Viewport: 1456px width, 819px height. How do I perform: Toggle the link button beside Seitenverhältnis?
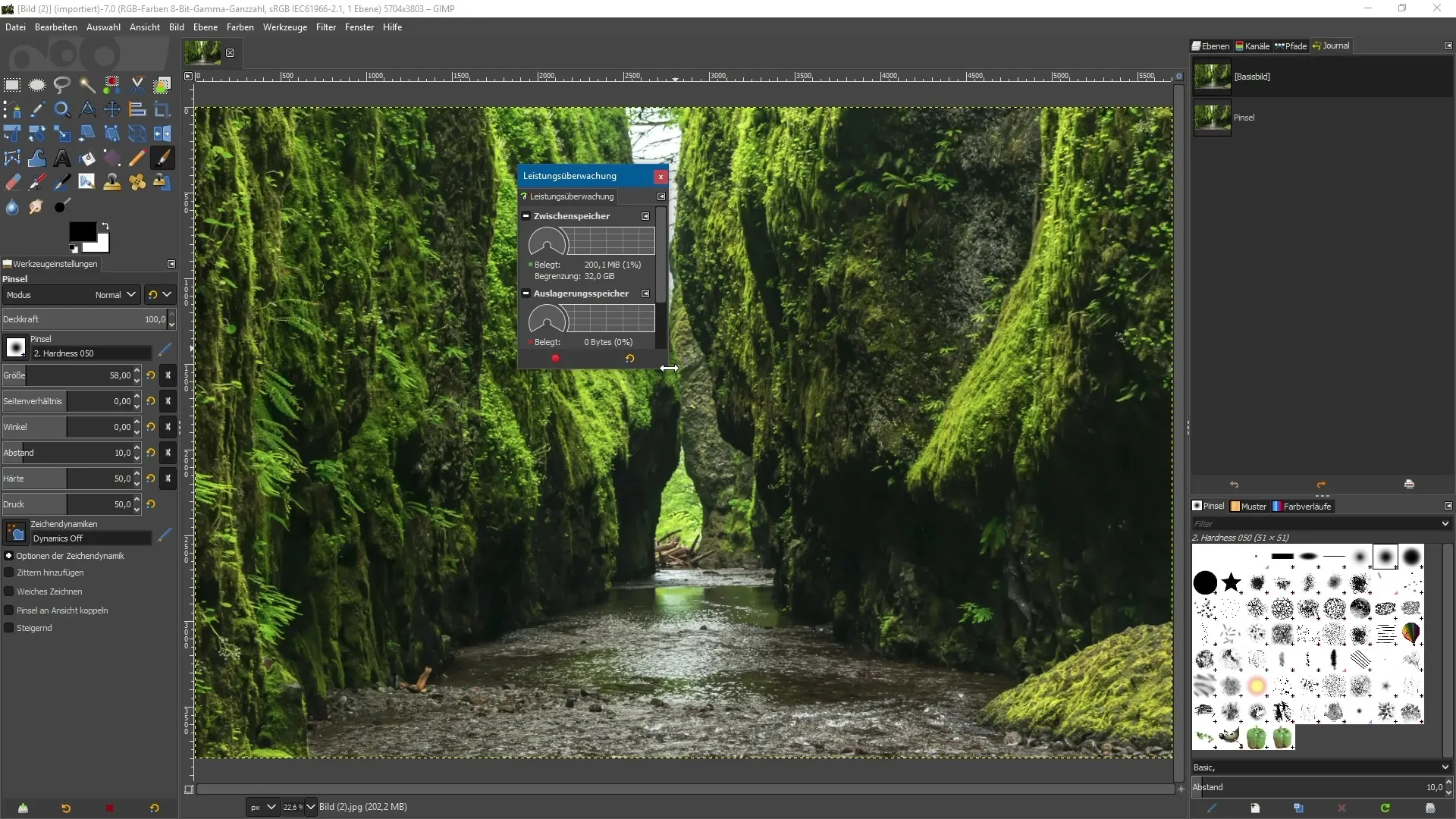click(168, 401)
